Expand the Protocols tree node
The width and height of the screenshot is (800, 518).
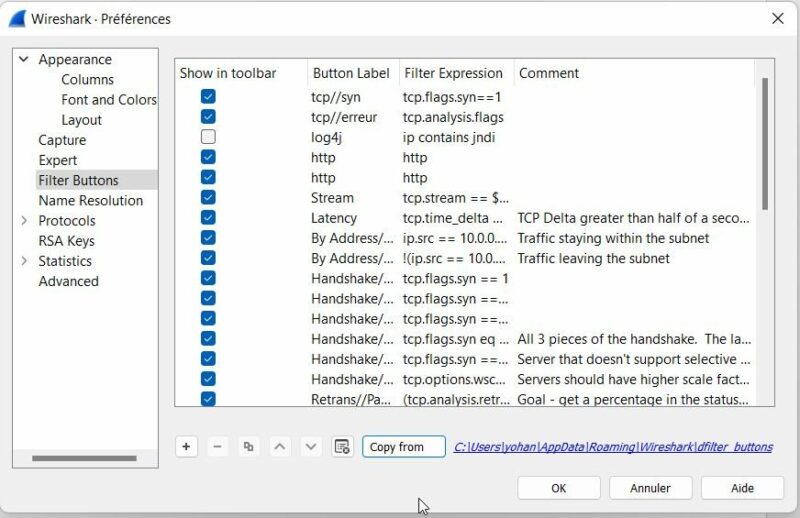tap(23, 220)
